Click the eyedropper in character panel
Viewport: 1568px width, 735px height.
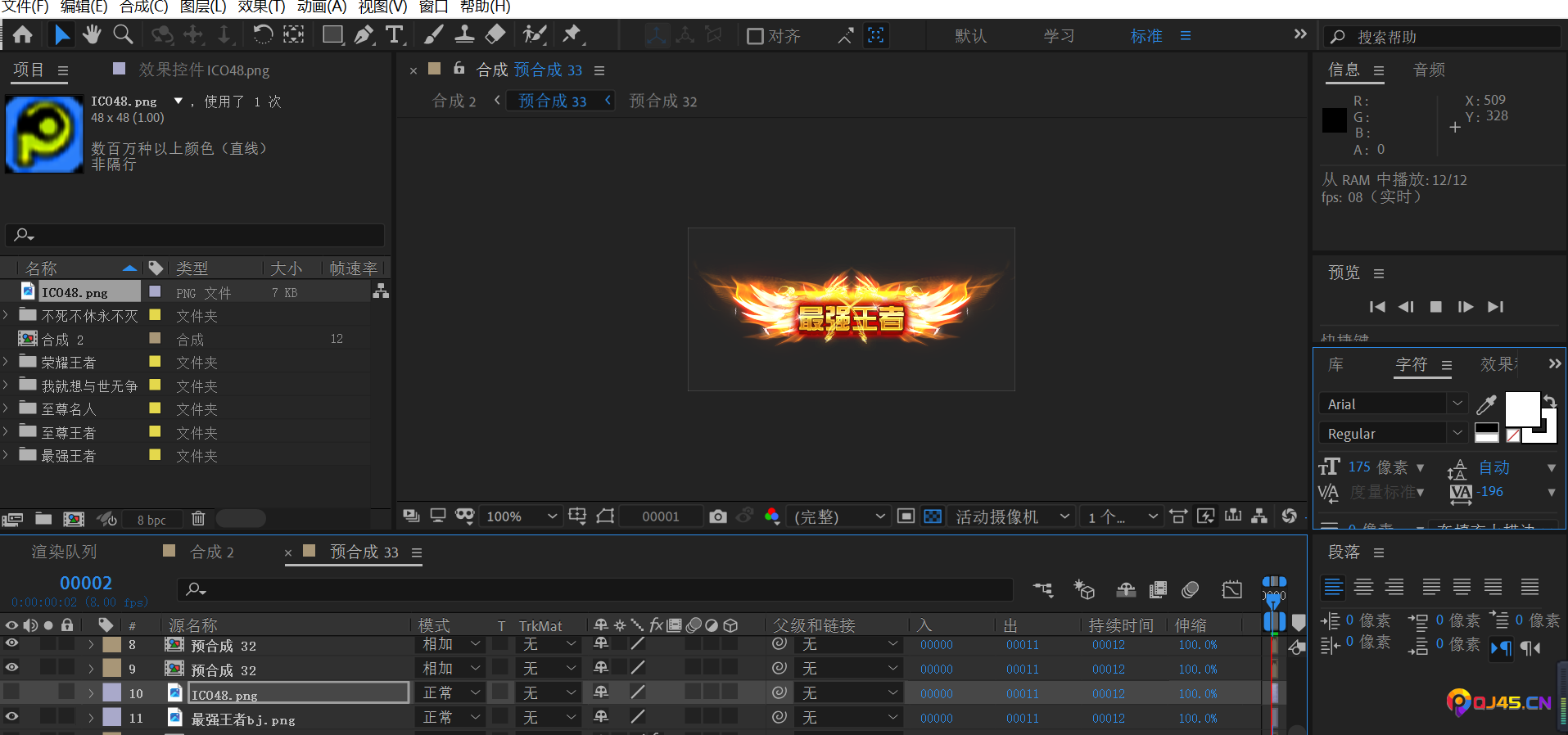(x=1486, y=404)
